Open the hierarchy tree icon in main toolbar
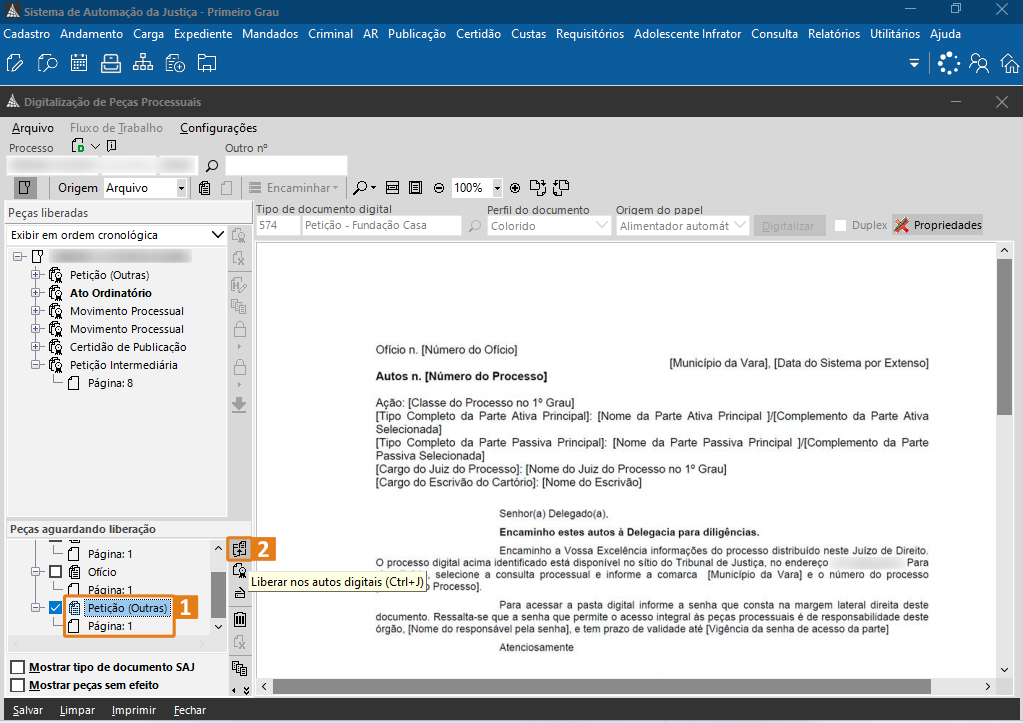Screen dimensions: 1023x723 click(x=143, y=63)
